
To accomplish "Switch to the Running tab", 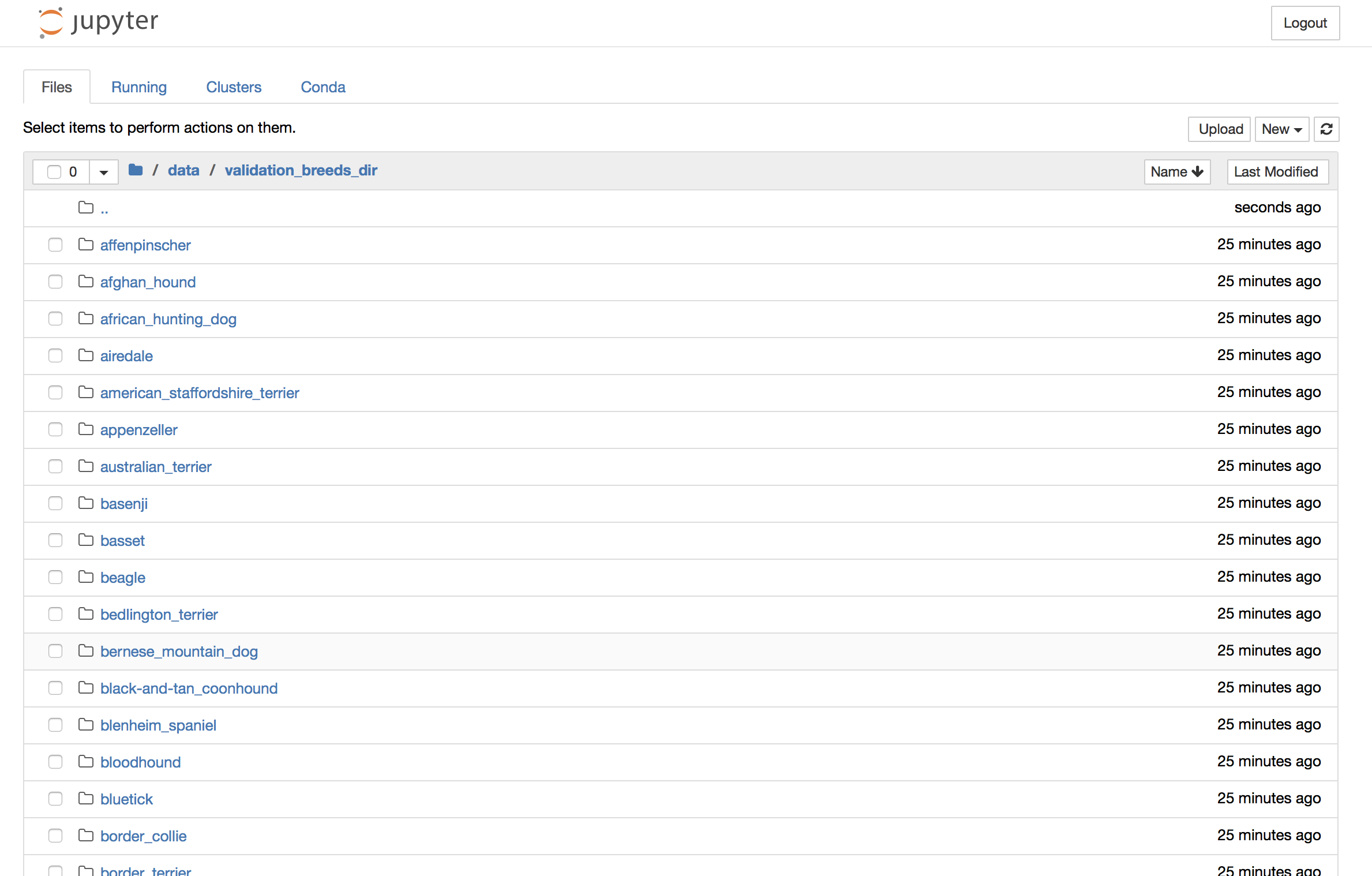I will click(x=139, y=87).
